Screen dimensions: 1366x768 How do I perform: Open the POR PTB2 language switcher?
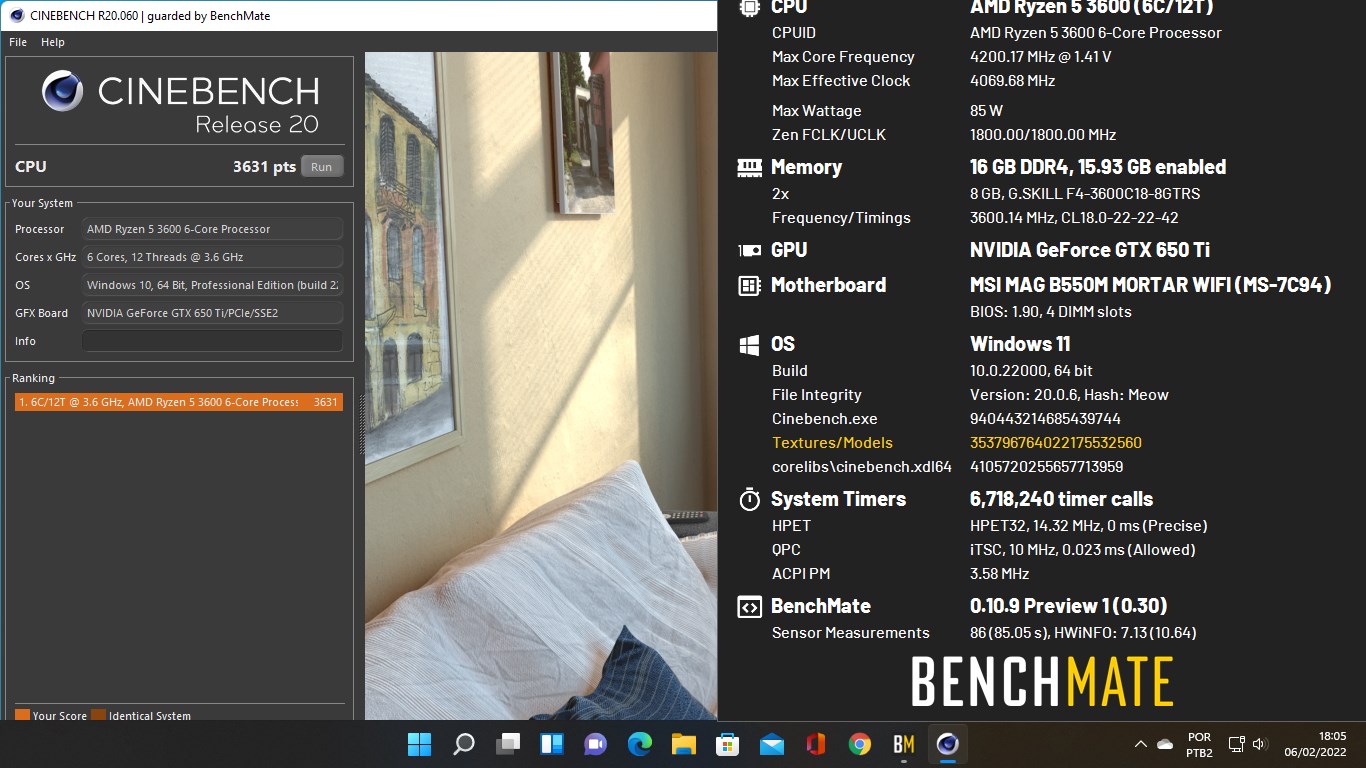(1200, 744)
